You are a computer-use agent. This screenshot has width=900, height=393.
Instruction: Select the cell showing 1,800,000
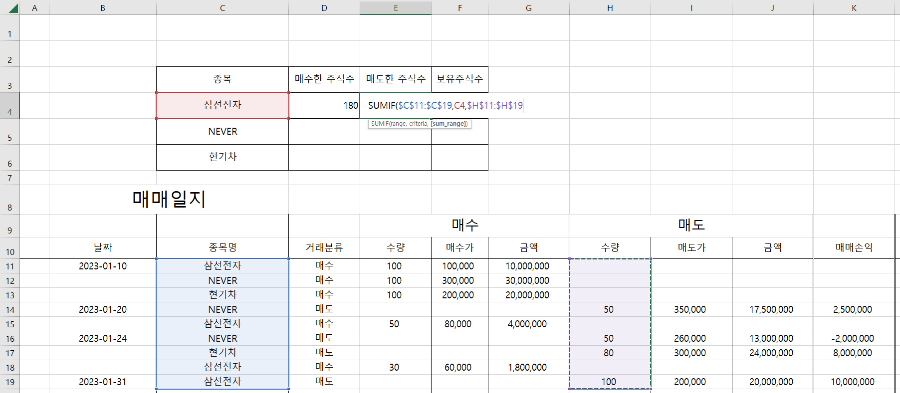(529, 367)
